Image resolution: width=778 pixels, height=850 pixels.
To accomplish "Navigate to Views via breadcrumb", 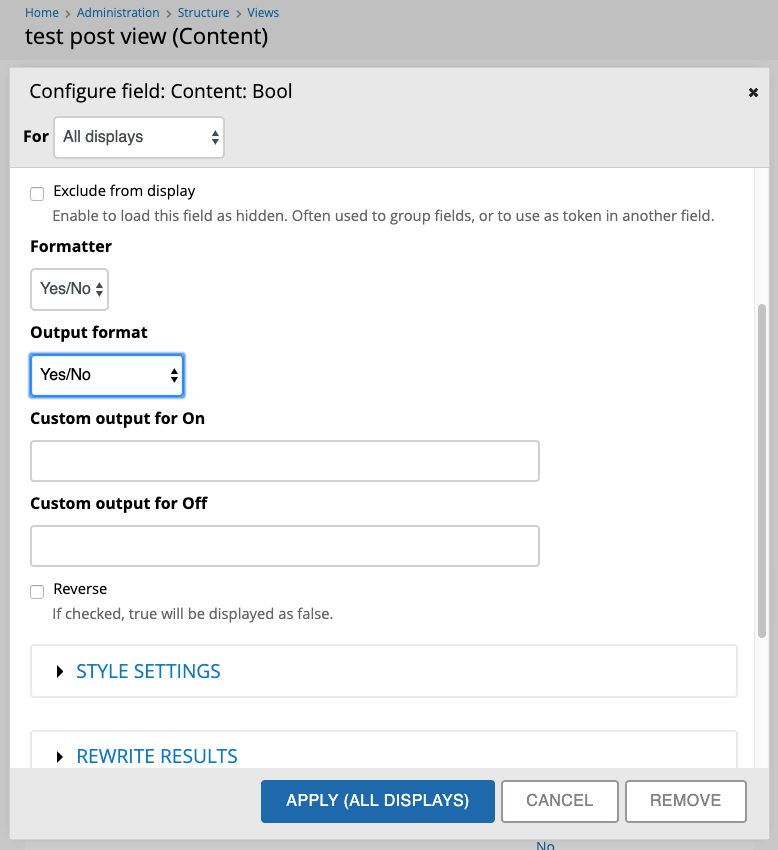I will pos(263,12).
